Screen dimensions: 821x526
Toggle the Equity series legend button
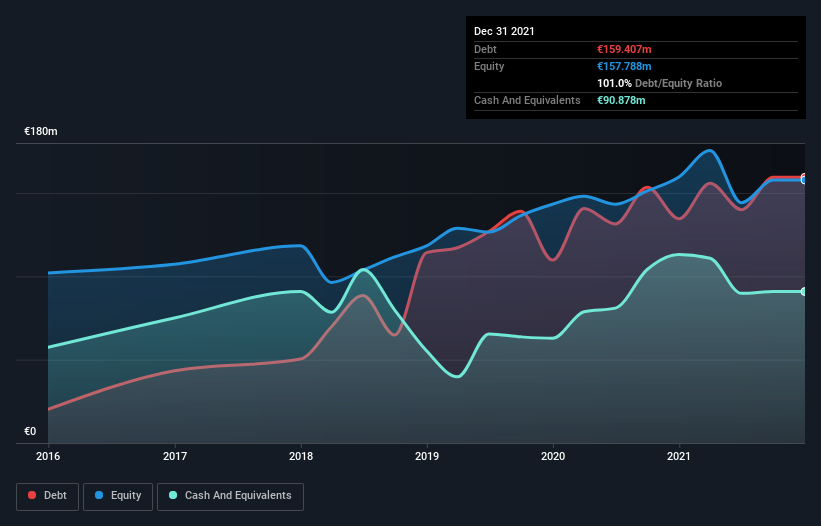click(x=118, y=496)
